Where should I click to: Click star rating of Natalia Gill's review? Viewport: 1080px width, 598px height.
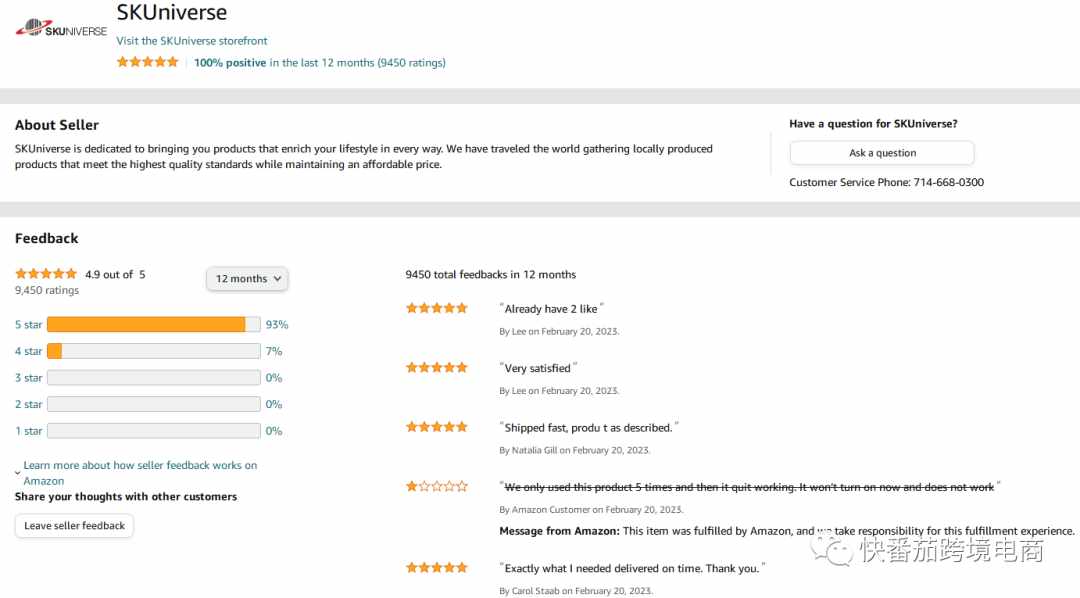pyautogui.click(x=437, y=426)
